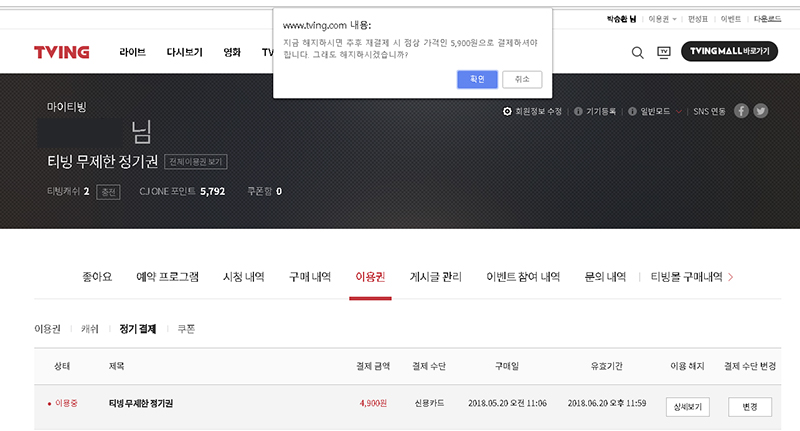Viewport: 800px width, 431px height.
Task: Select the 정기 결제 sub-tab
Action: (138, 329)
